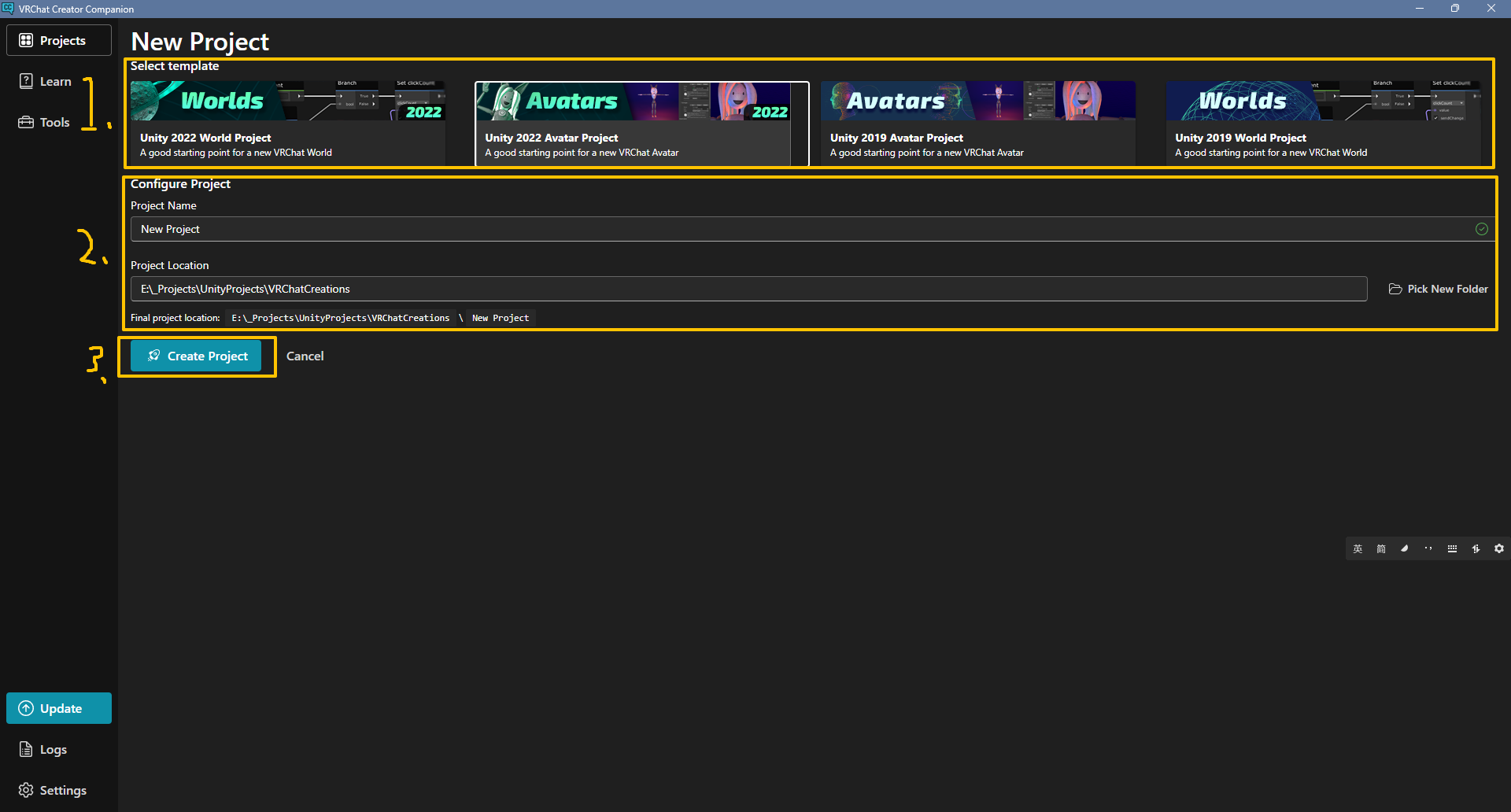The image size is (1511, 812).
Task: Click the folder icon beside Pick New Folder
Action: (x=1395, y=289)
